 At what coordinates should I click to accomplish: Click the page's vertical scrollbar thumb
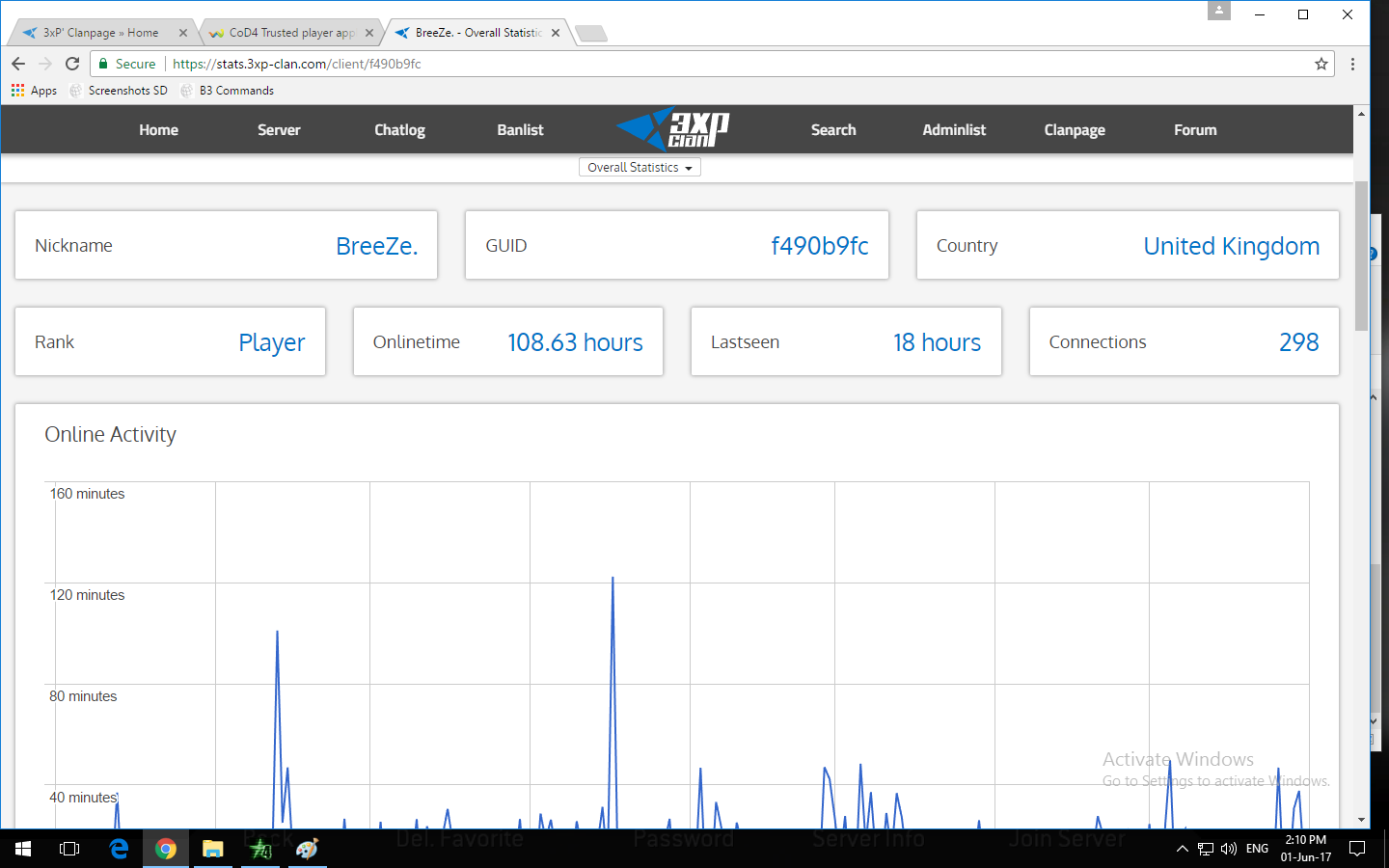point(1361,256)
